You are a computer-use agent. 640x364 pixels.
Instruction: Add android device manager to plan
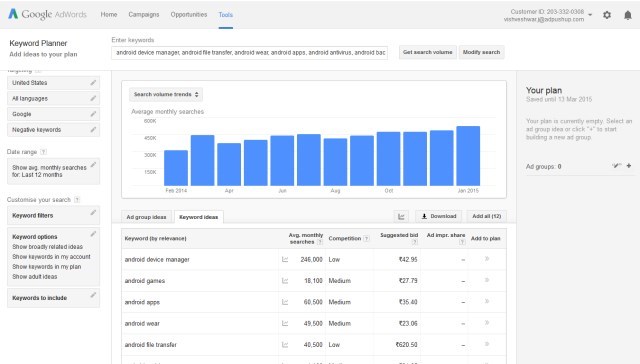click(487, 259)
